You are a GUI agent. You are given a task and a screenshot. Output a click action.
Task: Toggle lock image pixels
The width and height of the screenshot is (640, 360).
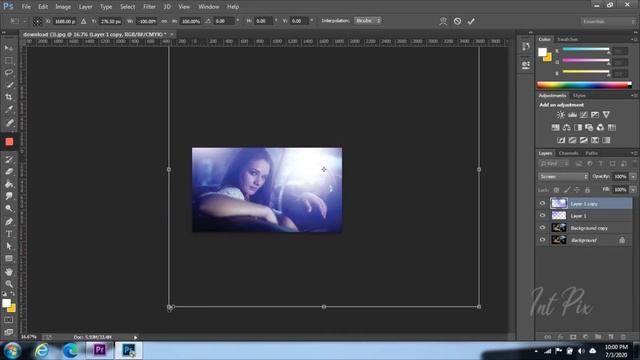[x=567, y=190]
